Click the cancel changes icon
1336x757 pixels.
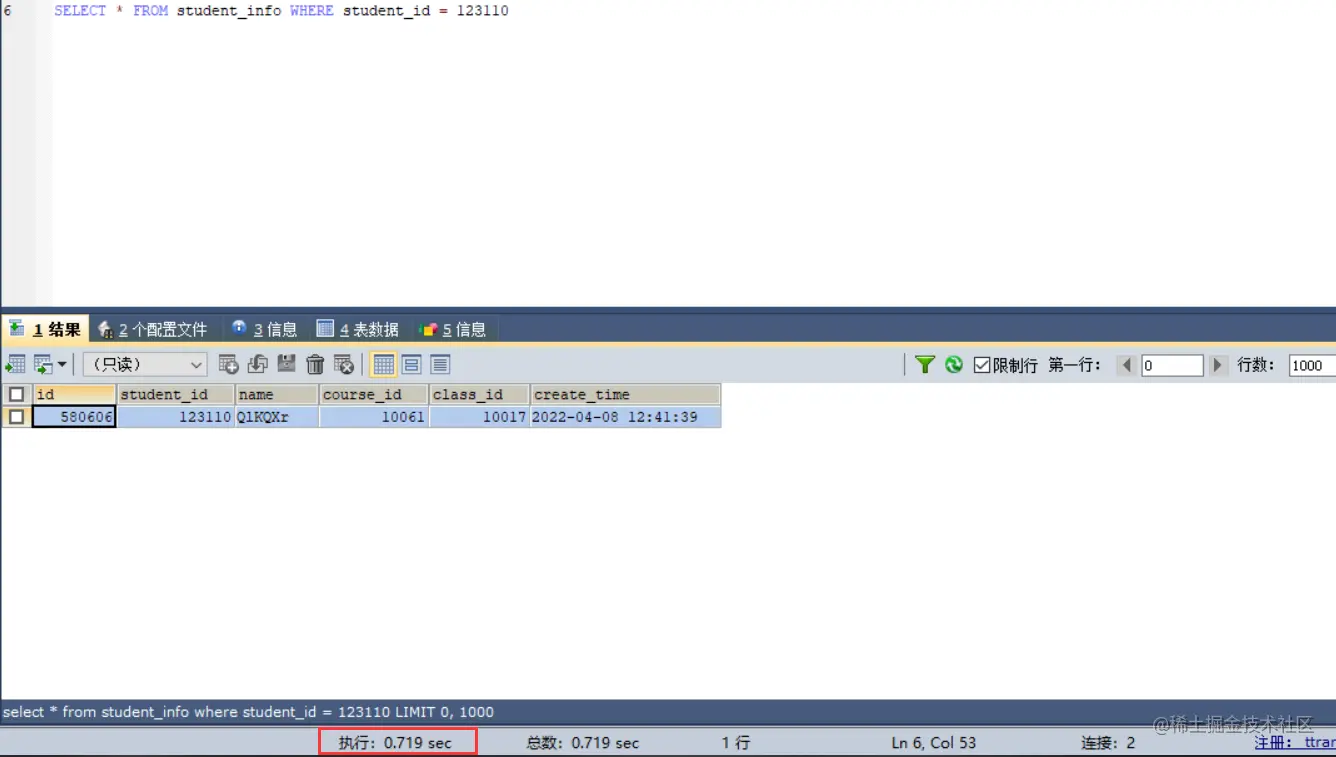(x=344, y=364)
